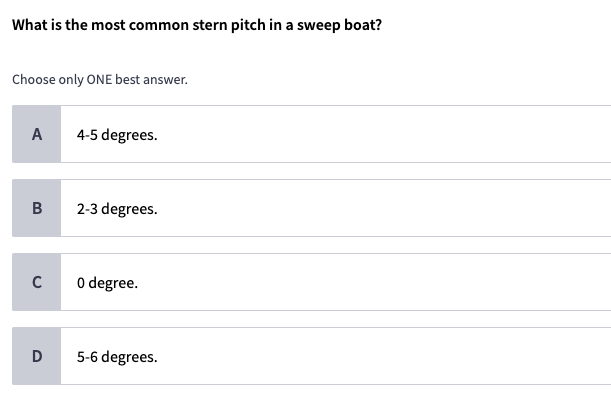Click the 'Choose only ONE best answer.' instruction

click(100, 79)
